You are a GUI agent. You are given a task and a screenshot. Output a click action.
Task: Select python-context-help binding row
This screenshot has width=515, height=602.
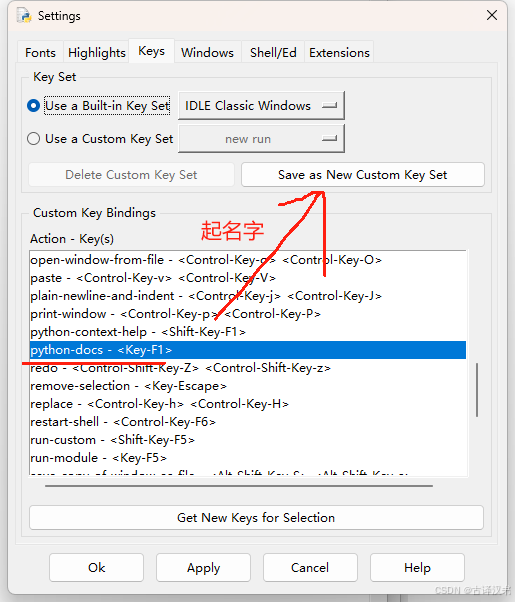coord(248,332)
